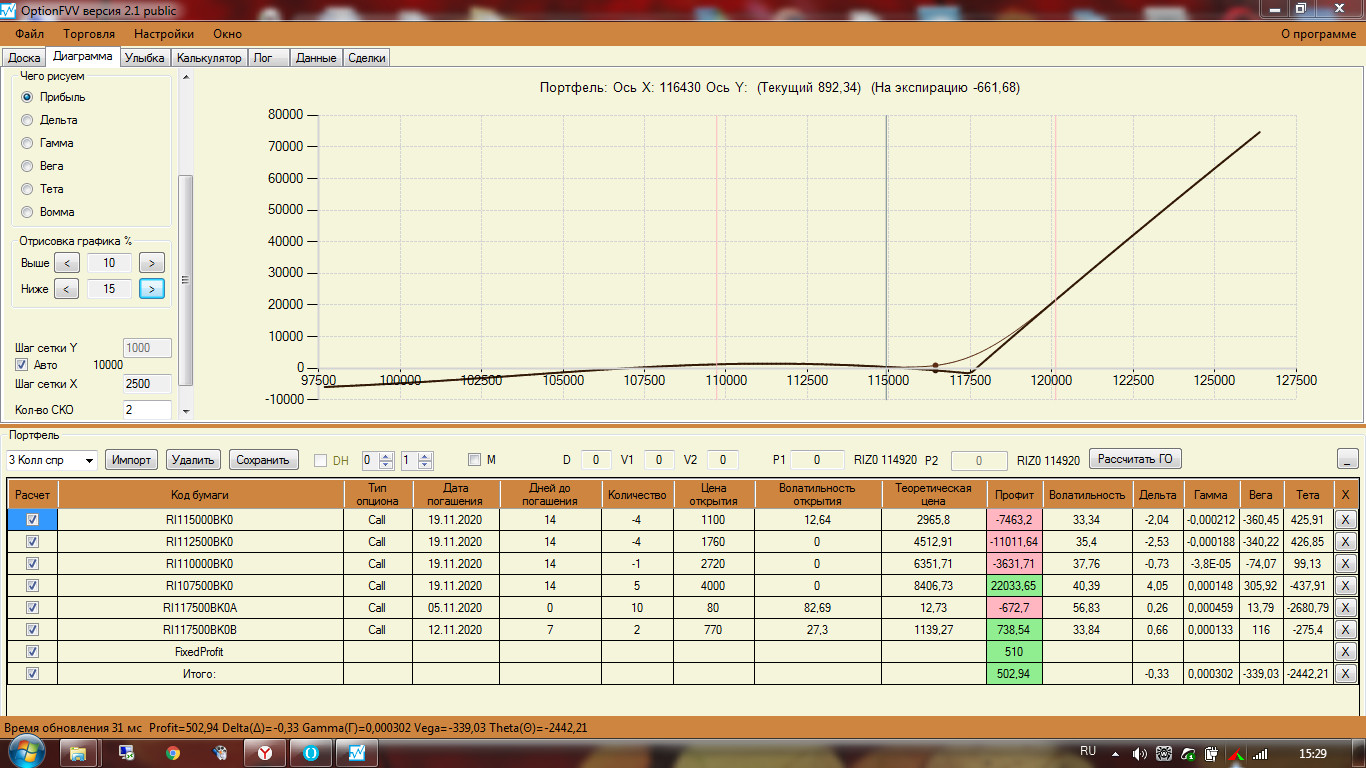The image size is (1366, 768).
Task: Open the О программе menu
Action: click(x=1319, y=34)
